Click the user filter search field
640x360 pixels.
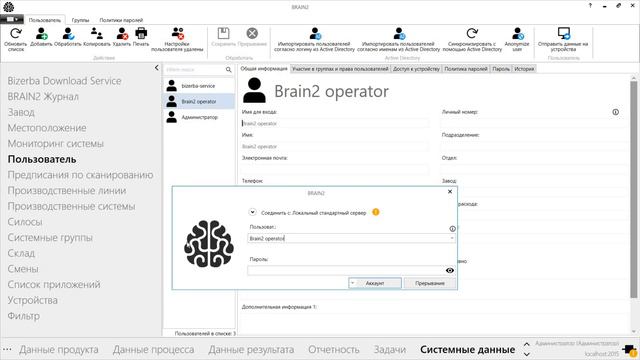click(x=195, y=70)
